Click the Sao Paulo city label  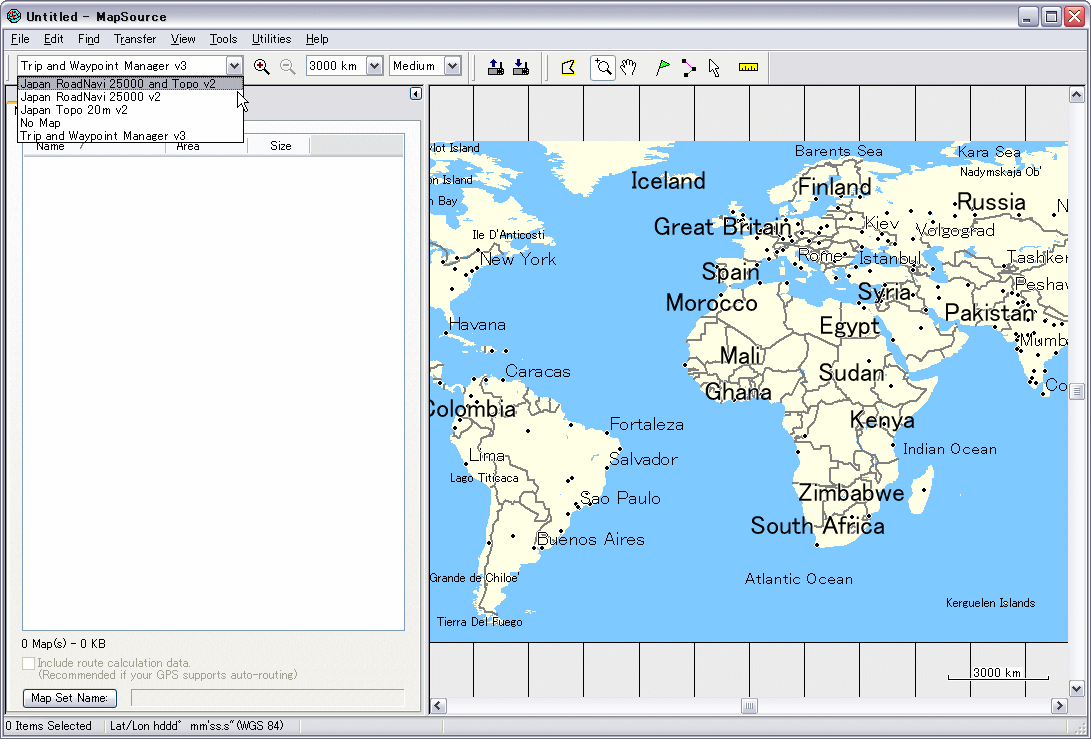point(621,498)
